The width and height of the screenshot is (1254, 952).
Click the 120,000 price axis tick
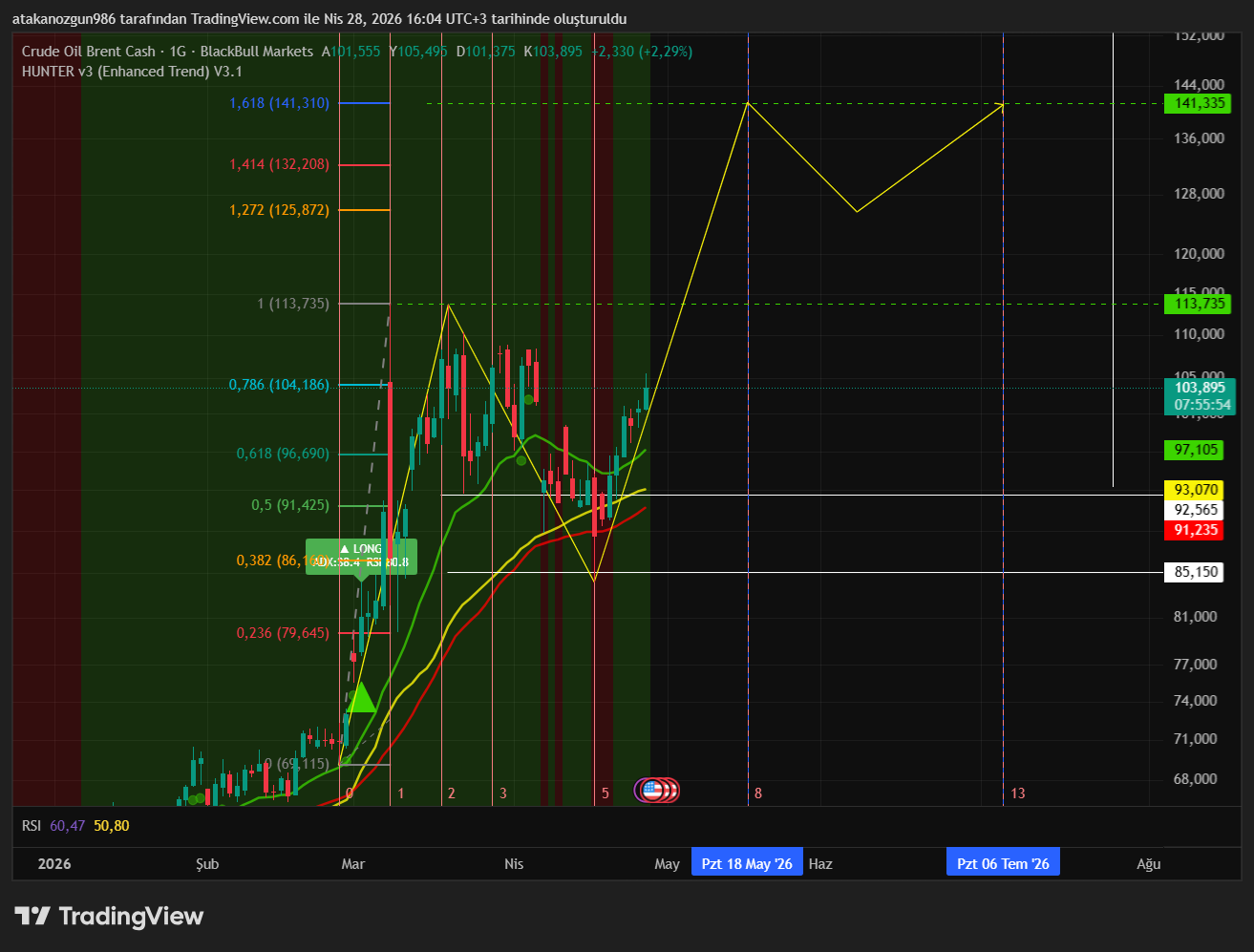point(1197,254)
